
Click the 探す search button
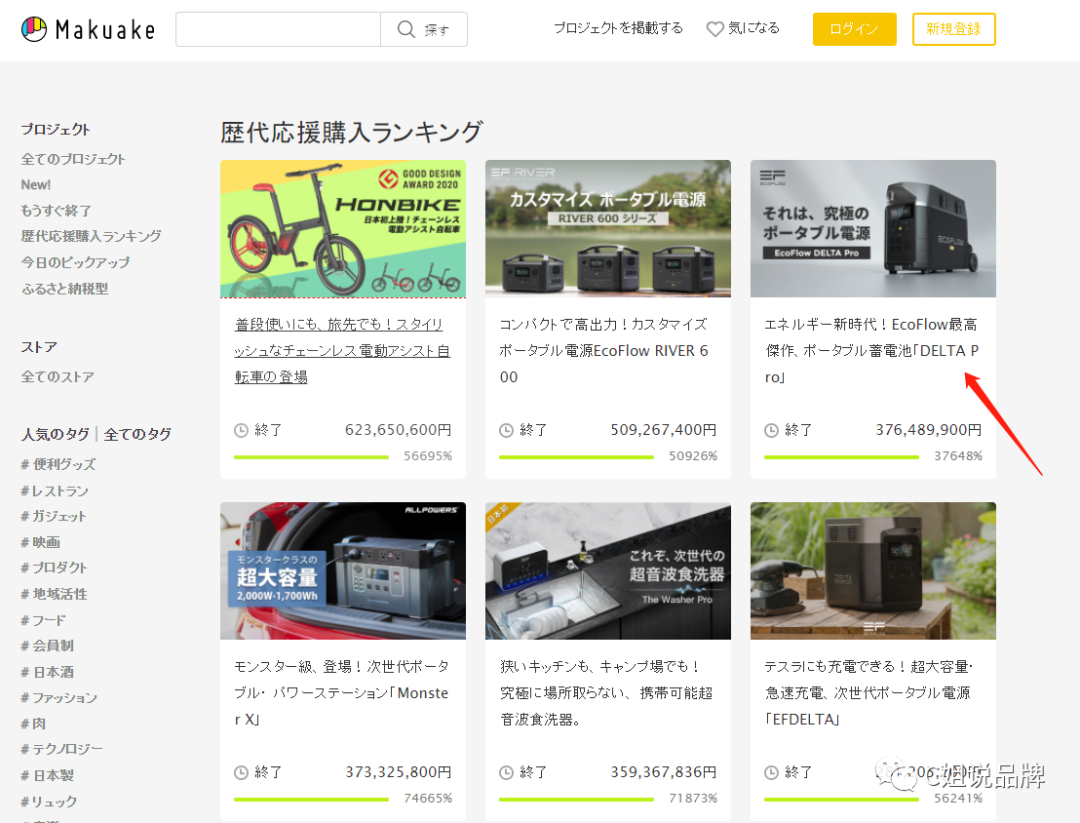(x=424, y=29)
